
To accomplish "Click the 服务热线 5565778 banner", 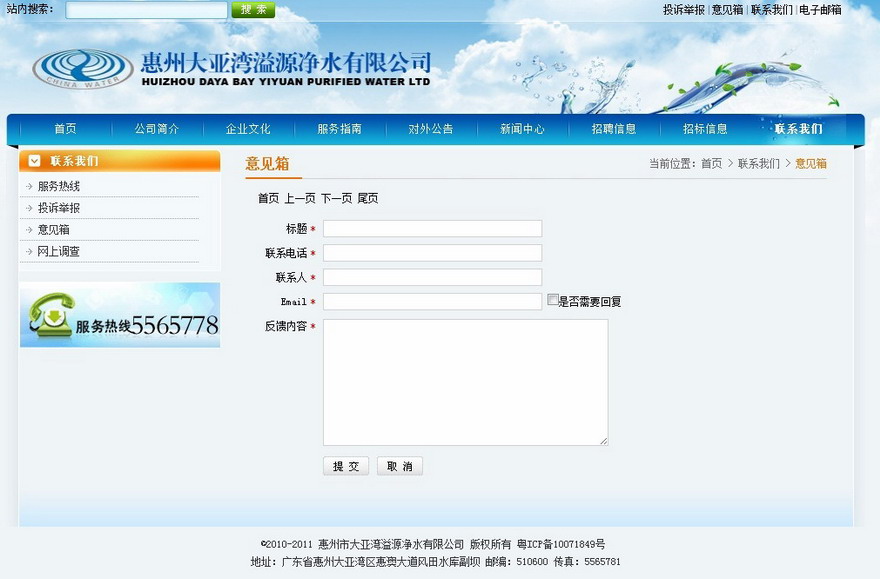I will point(120,315).
